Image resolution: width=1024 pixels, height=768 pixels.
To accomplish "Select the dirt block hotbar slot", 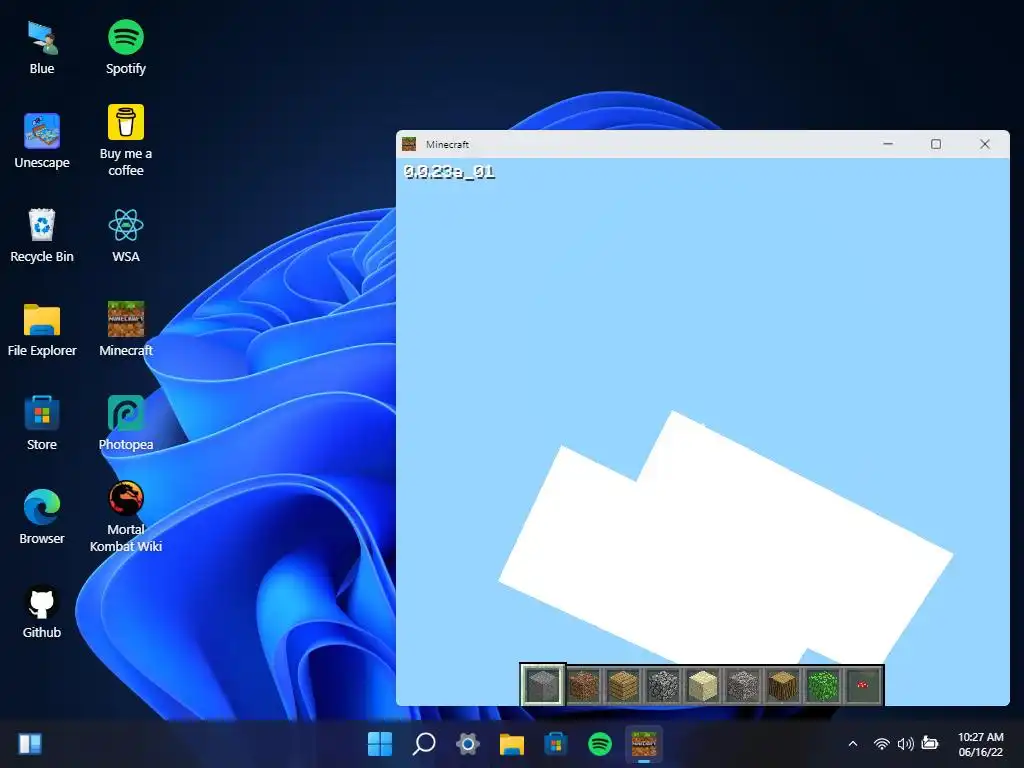I will (x=583, y=685).
